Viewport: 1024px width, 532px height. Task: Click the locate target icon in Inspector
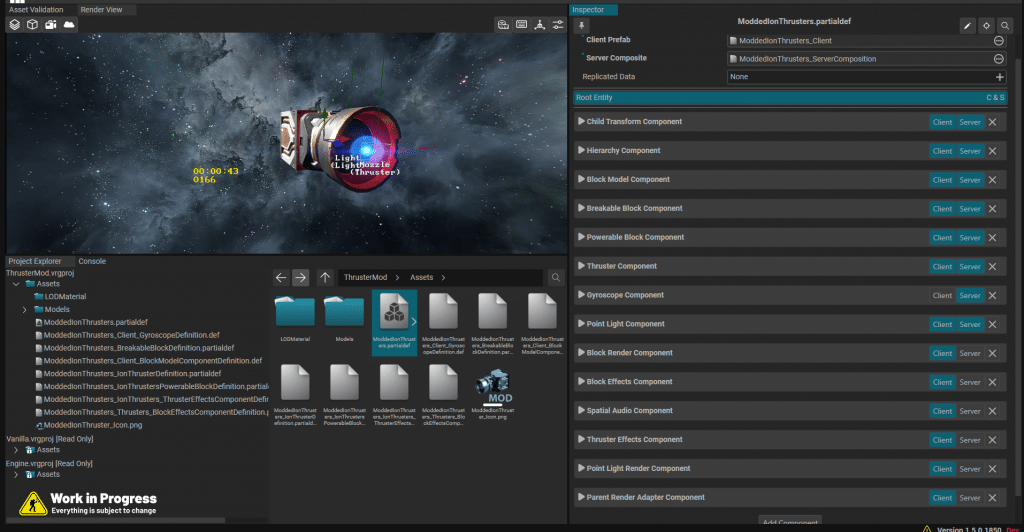tap(985, 25)
